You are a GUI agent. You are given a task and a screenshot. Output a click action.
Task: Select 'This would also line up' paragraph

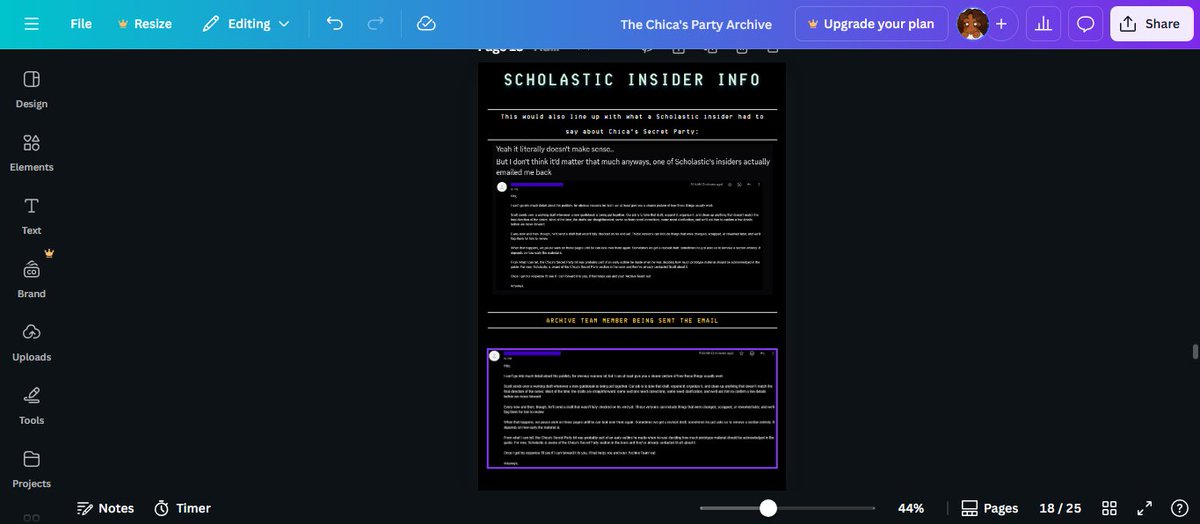632,124
